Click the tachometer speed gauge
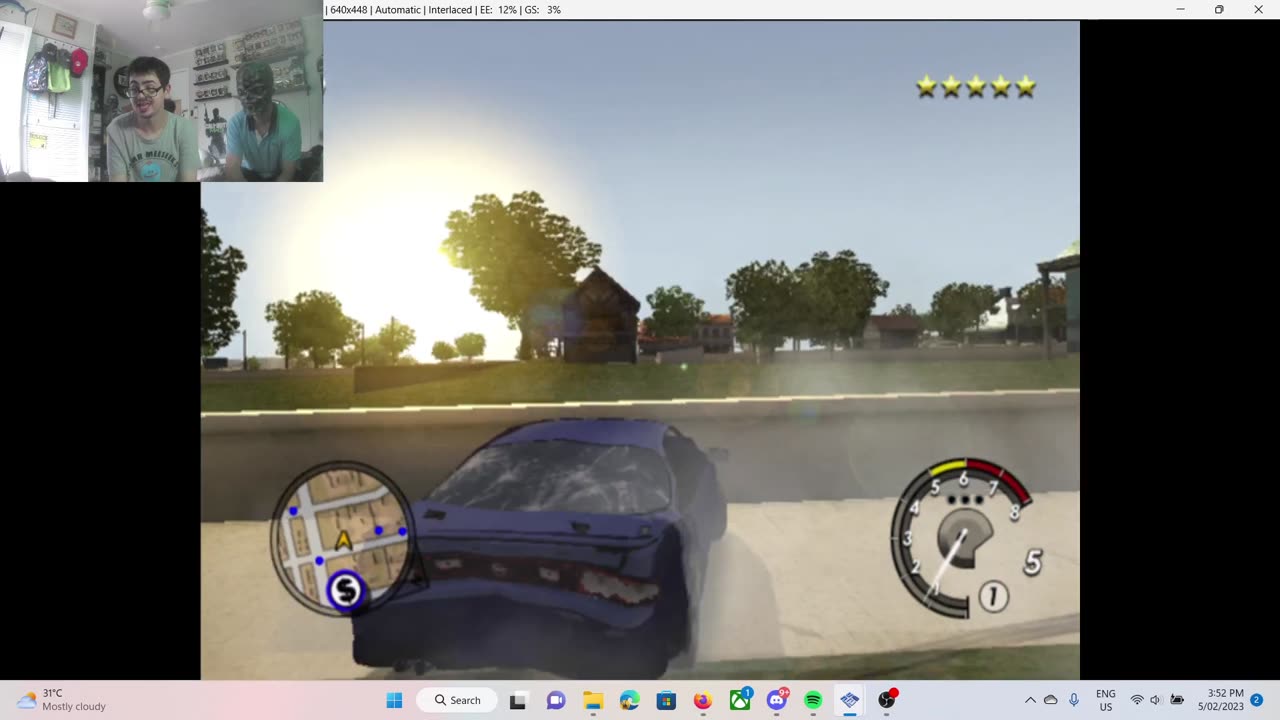Image resolution: width=1280 pixels, height=720 pixels. pyautogui.click(x=961, y=538)
